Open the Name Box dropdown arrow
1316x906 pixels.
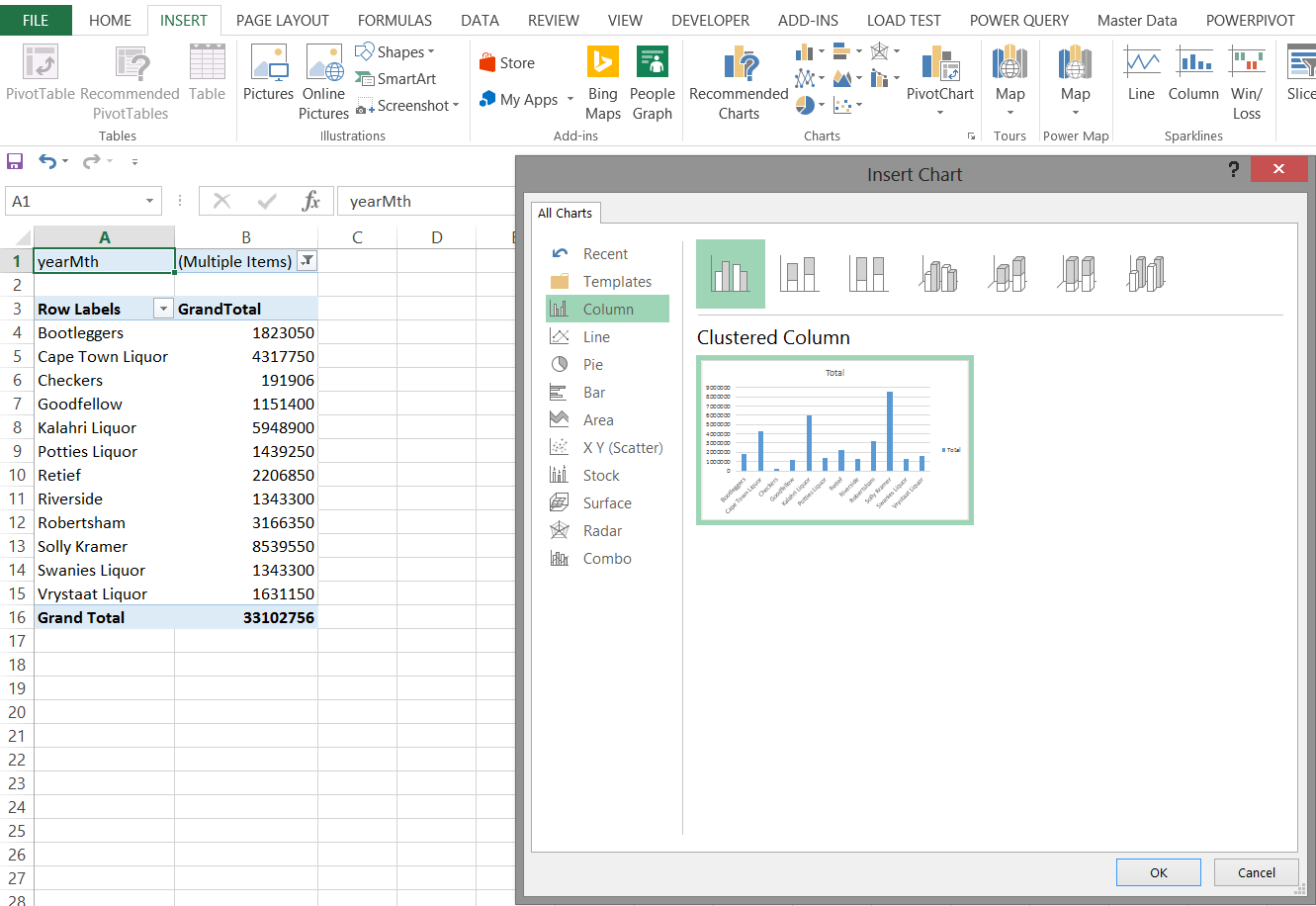(149, 202)
